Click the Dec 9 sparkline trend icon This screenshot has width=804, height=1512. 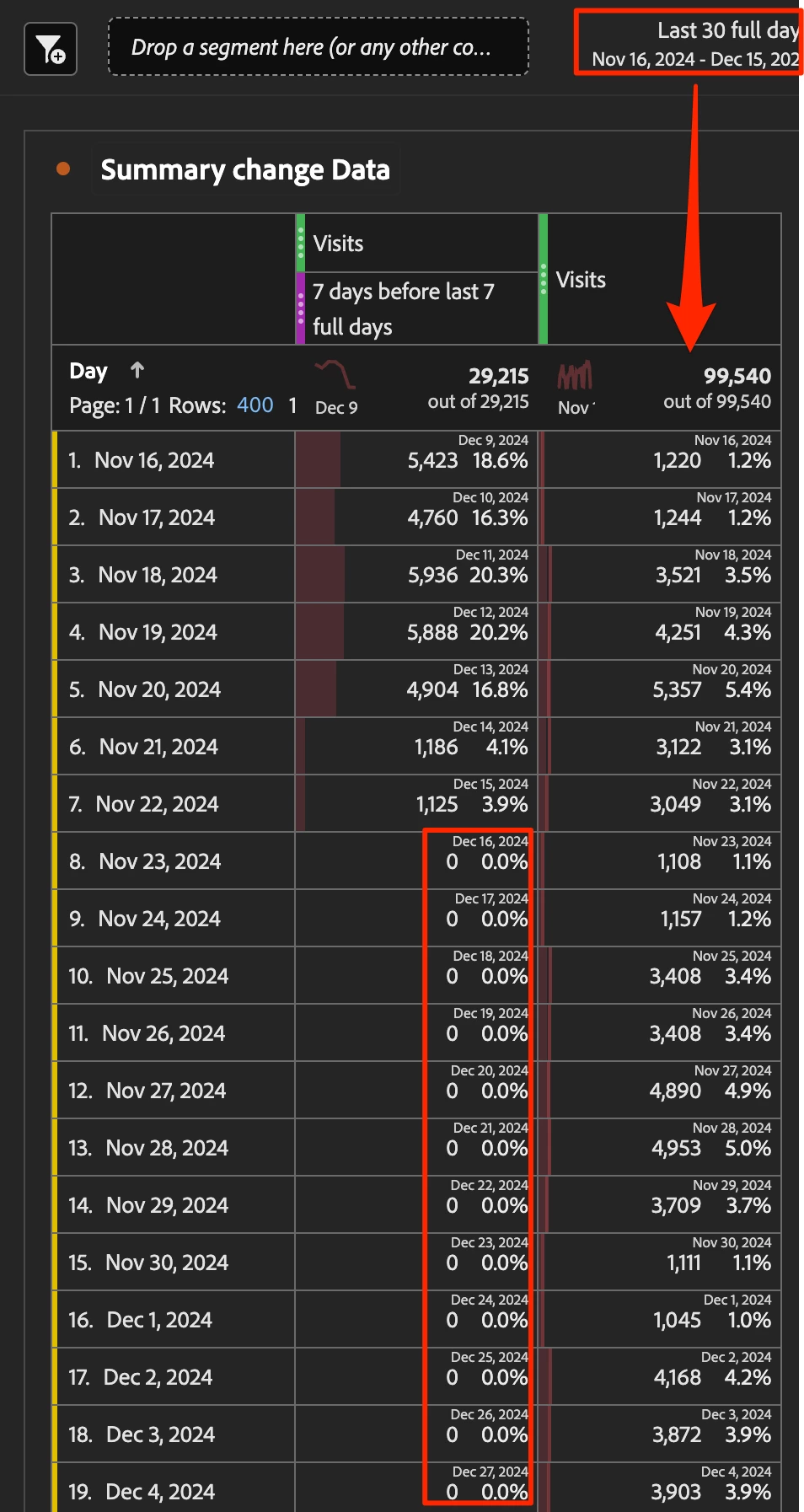(x=335, y=373)
